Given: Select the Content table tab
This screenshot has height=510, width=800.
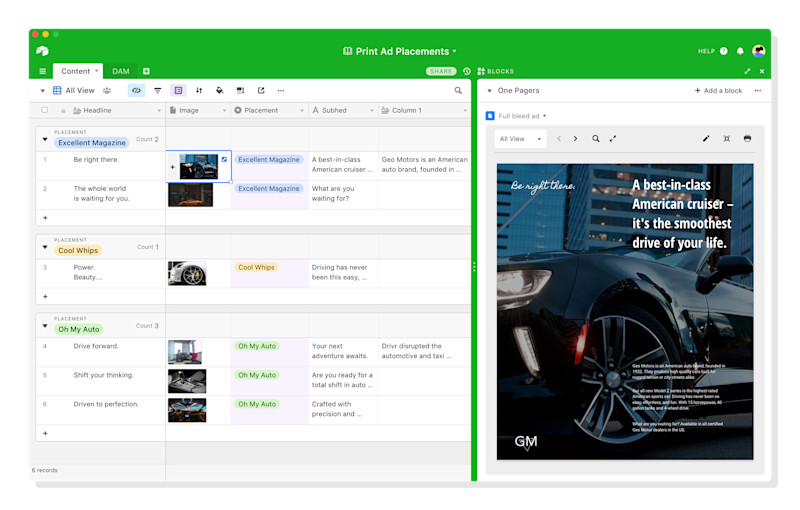Looking at the screenshot, I should pyautogui.click(x=78, y=71).
